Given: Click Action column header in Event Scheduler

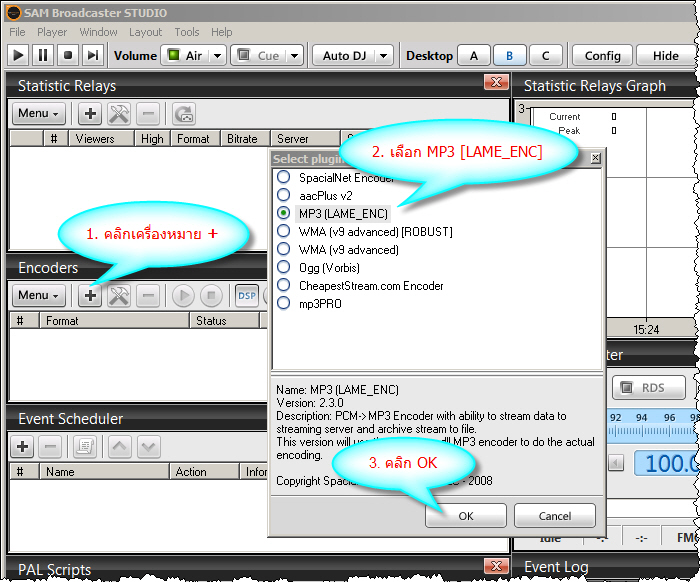Looking at the screenshot, I should click(x=204, y=472).
